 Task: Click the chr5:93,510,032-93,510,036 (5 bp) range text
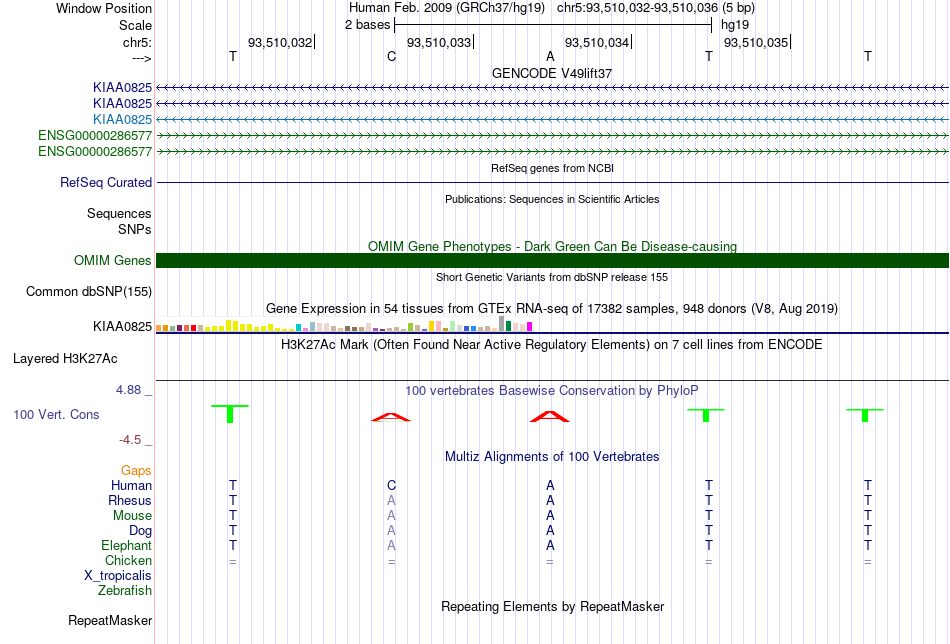pyautogui.click(x=656, y=8)
